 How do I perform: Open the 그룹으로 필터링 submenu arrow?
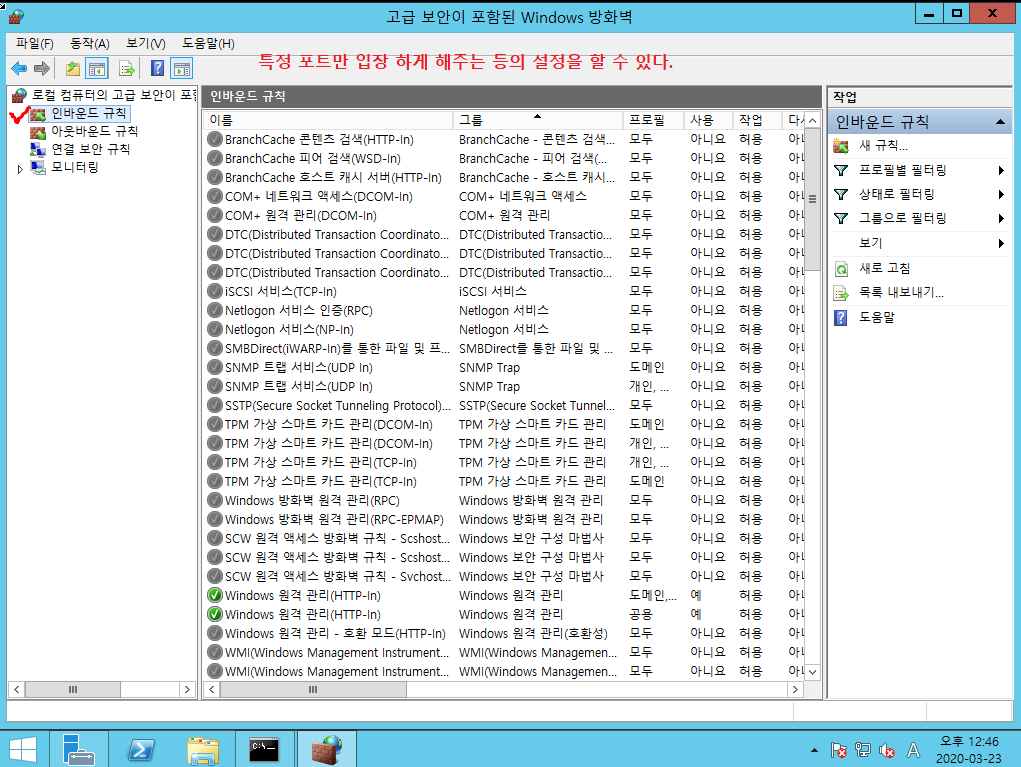pyautogui.click(x=1001, y=219)
